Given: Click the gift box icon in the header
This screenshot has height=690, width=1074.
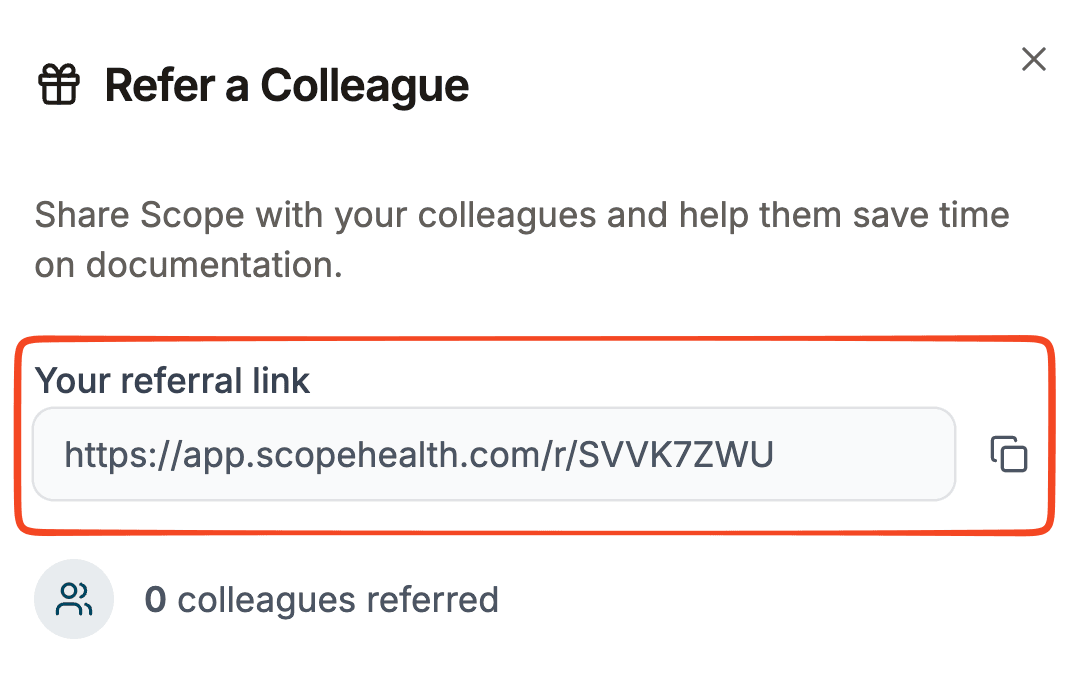Looking at the screenshot, I should [58, 85].
